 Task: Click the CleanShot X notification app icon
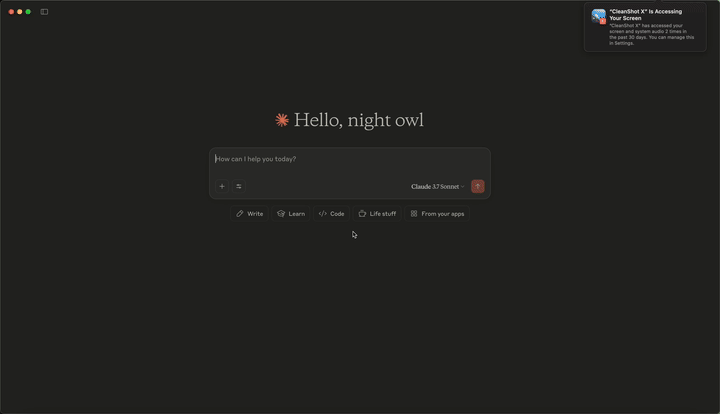(x=599, y=16)
